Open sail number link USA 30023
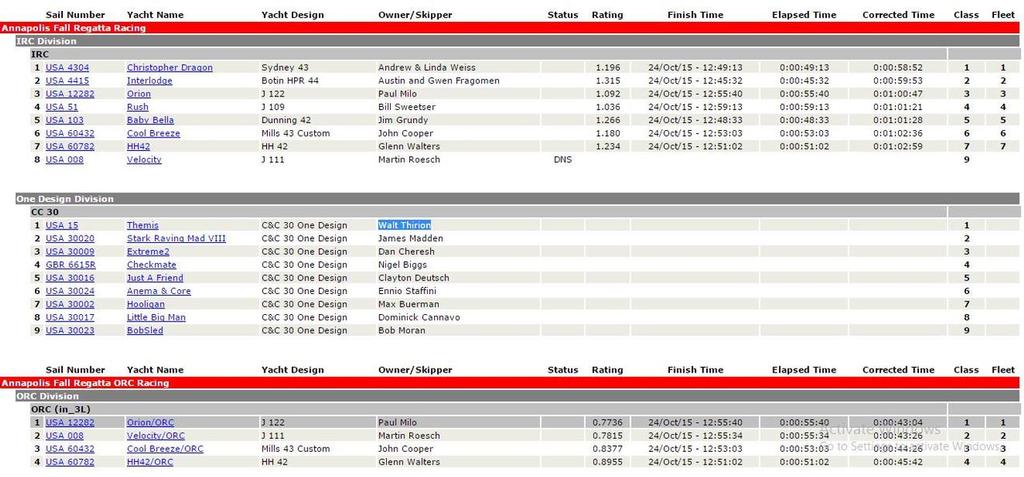This screenshot has height=477, width=1024. tap(70, 330)
